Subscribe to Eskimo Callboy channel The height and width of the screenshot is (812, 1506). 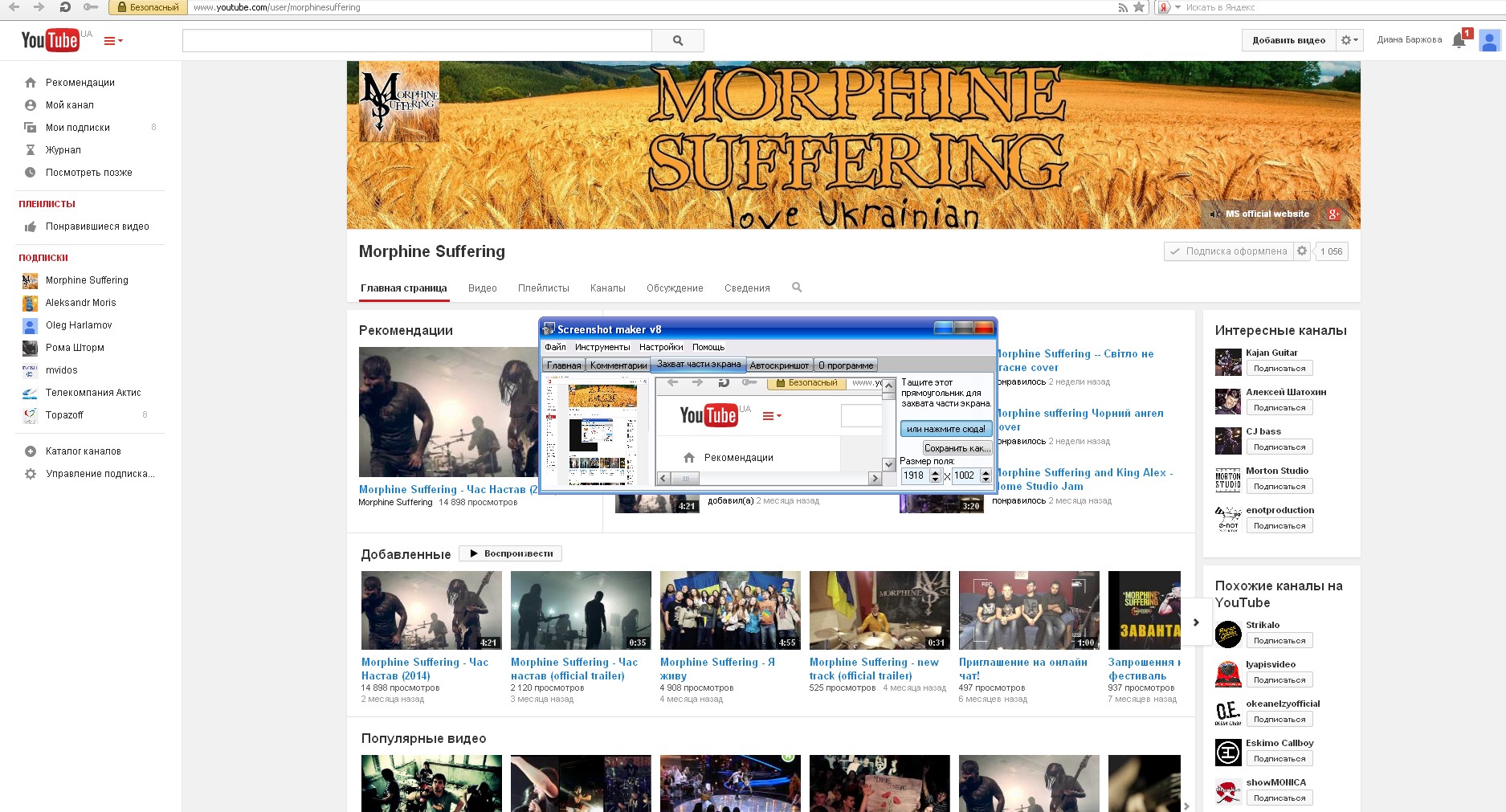coord(1279,759)
